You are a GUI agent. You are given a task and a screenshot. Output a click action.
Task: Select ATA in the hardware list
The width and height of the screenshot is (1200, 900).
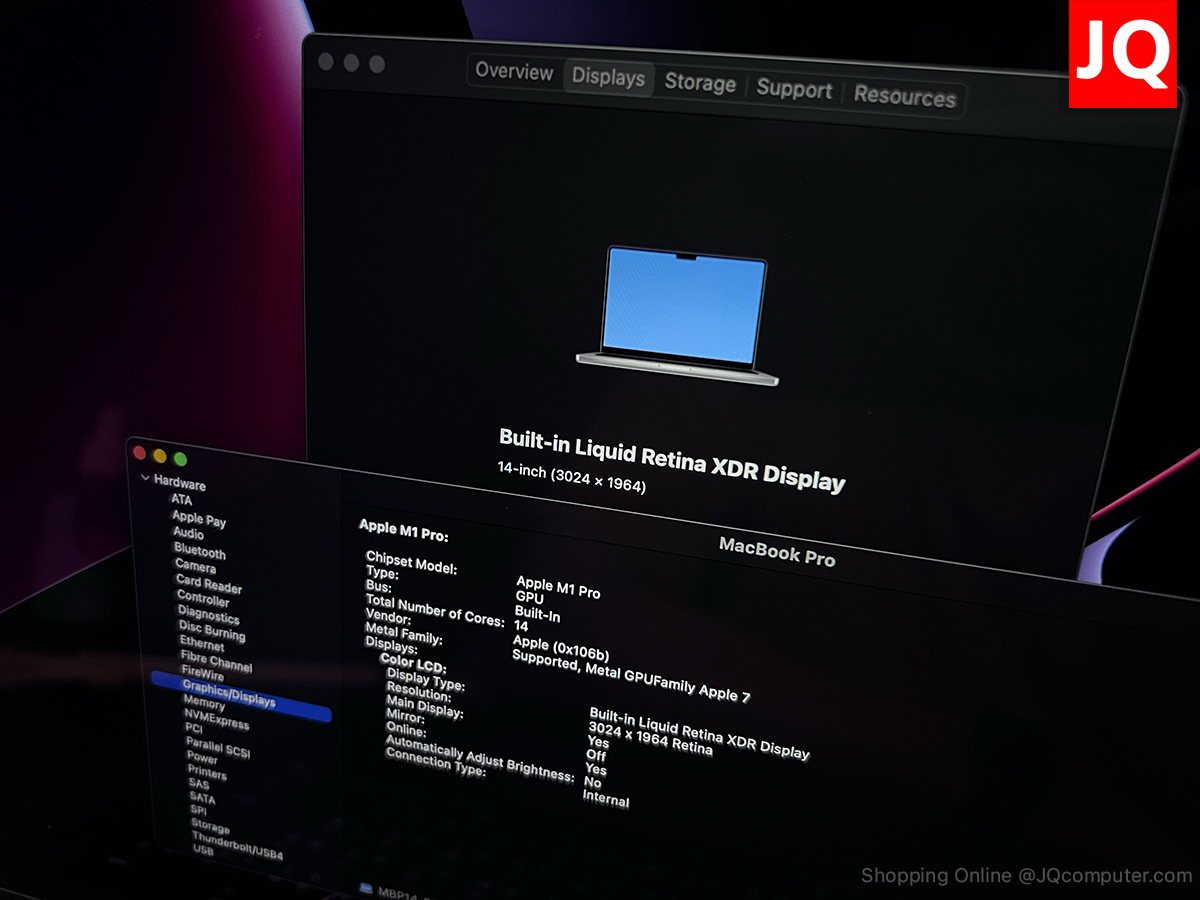181,500
